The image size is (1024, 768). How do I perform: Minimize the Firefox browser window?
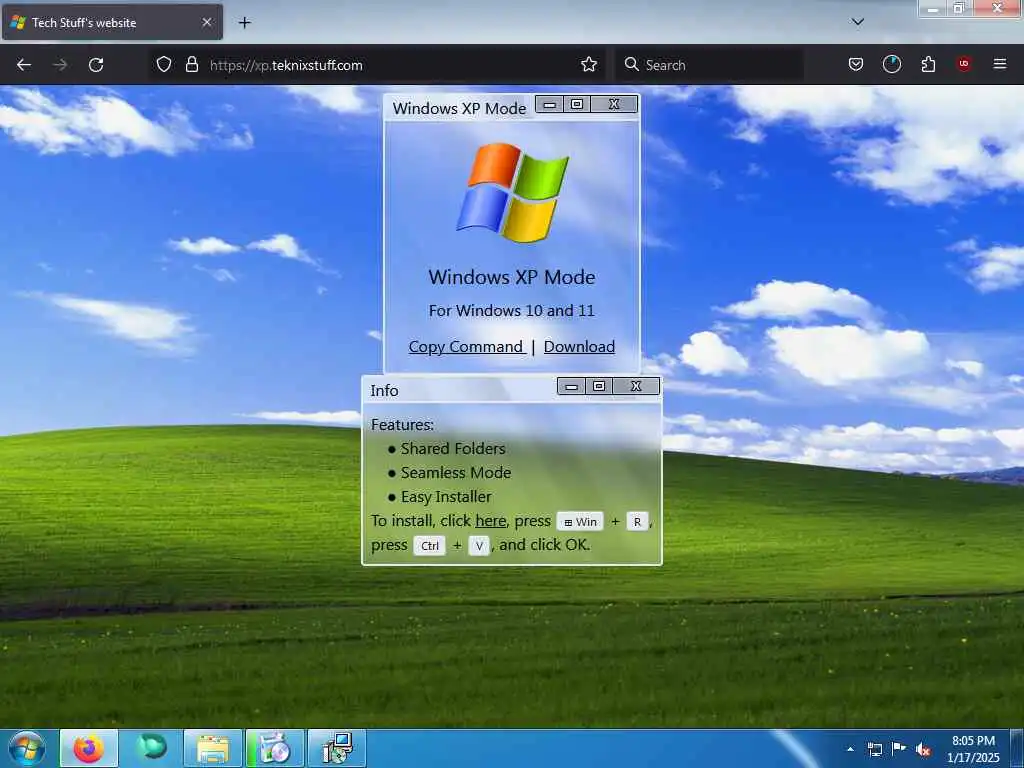tap(933, 8)
